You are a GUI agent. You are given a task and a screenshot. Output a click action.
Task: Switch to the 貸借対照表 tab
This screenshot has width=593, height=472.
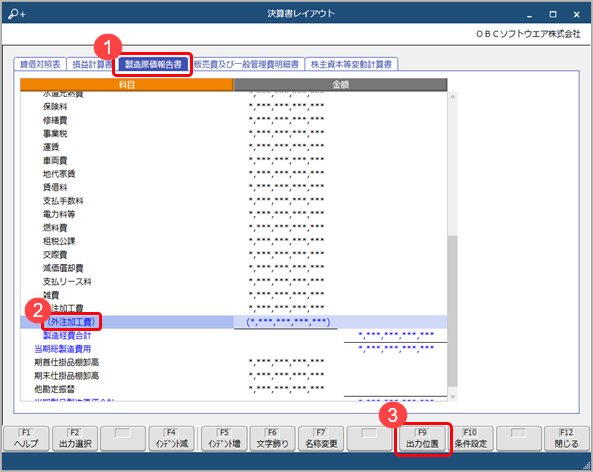pos(40,64)
